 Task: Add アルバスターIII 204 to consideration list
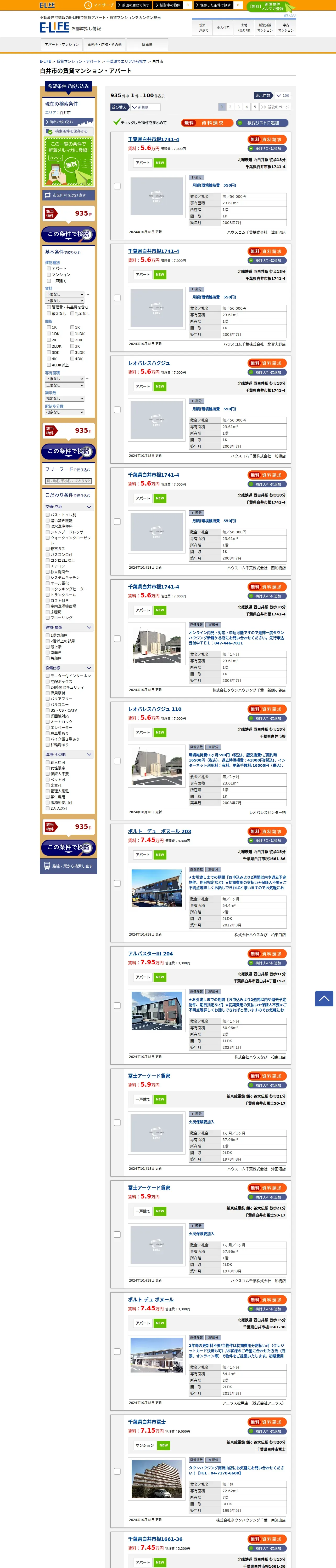(267, 963)
